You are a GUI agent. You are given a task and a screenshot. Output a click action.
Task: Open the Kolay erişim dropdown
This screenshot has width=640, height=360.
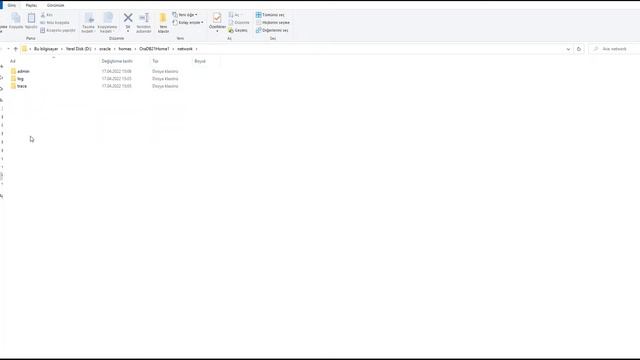click(x=188, y=22)
